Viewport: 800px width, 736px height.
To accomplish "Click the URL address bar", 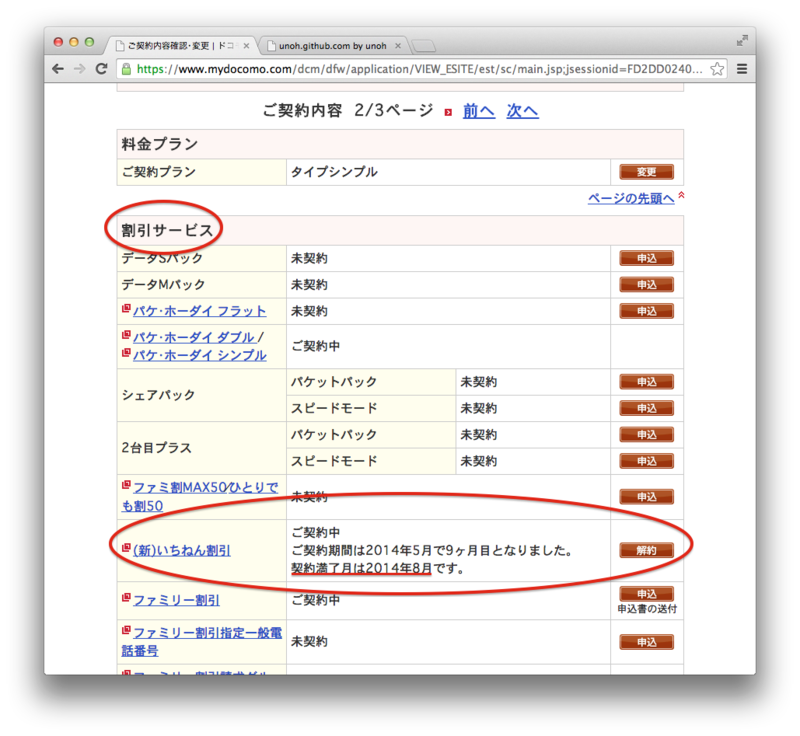I will (x=419, y=69).
